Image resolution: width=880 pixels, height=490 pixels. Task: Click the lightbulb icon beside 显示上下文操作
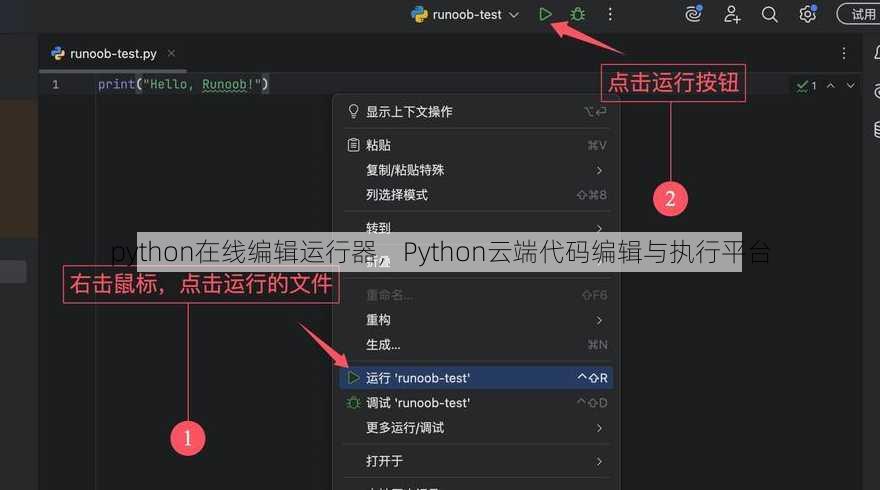(353, 111)
